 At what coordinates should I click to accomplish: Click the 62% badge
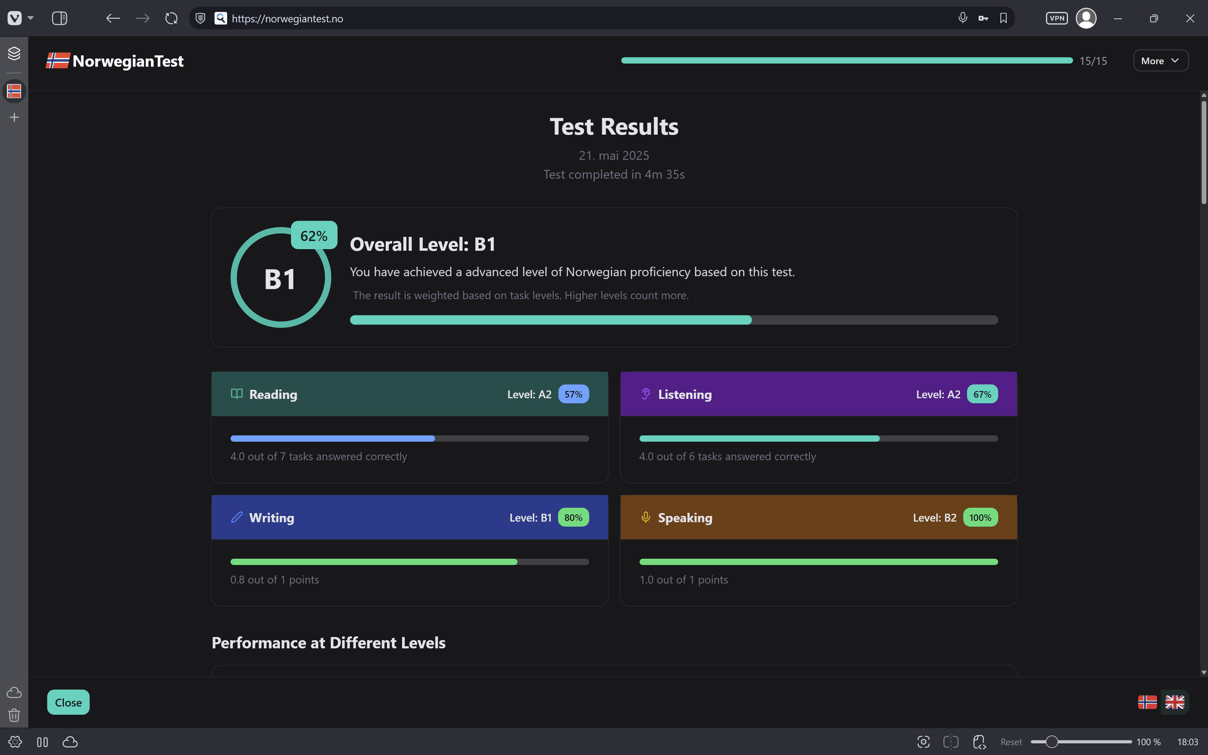314,236
